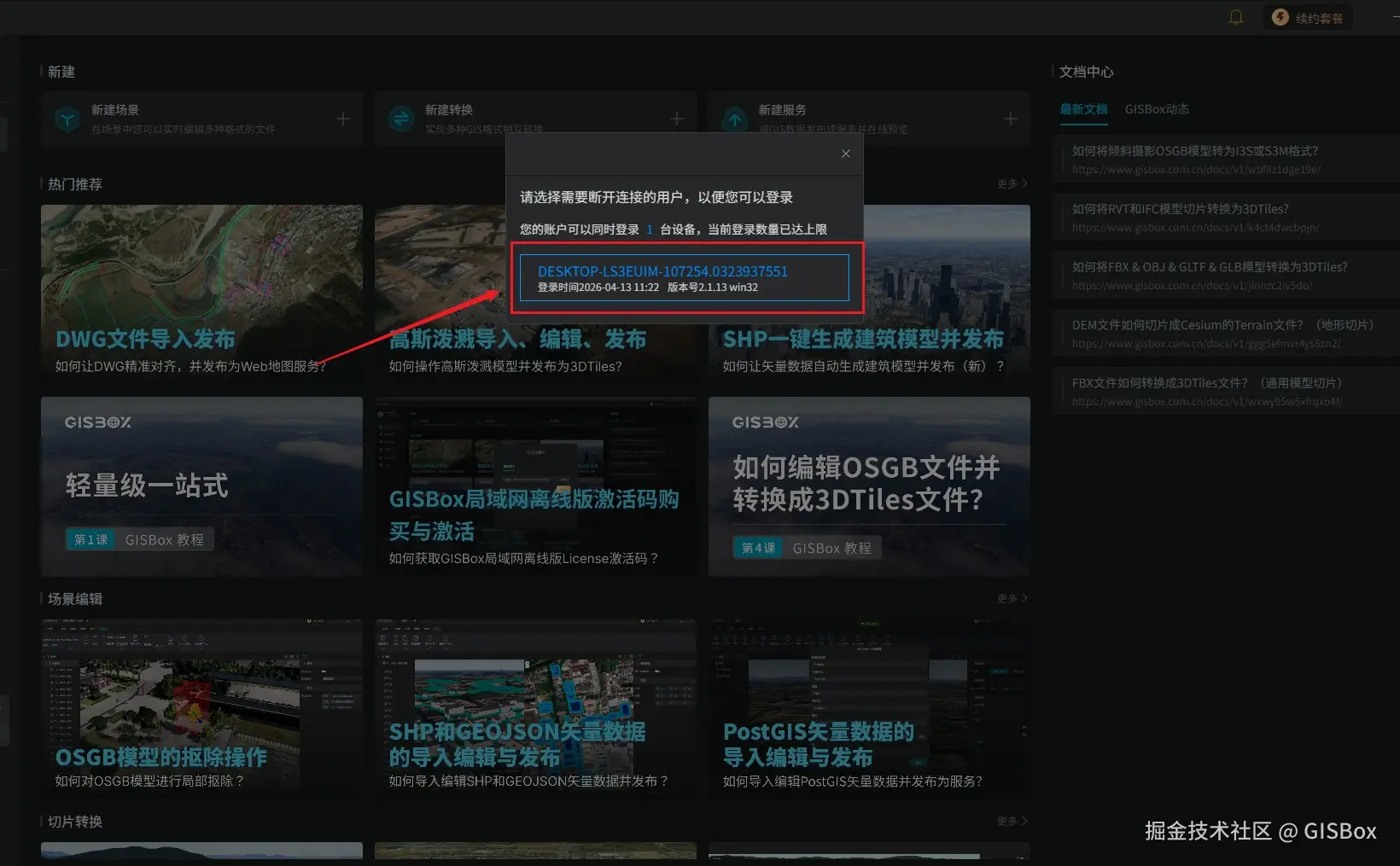Viewport: 1400px width, 866px height.
Task: Open the DWG文件导入发布 tutorial thumbnail
Action: (x=201, y=294)
